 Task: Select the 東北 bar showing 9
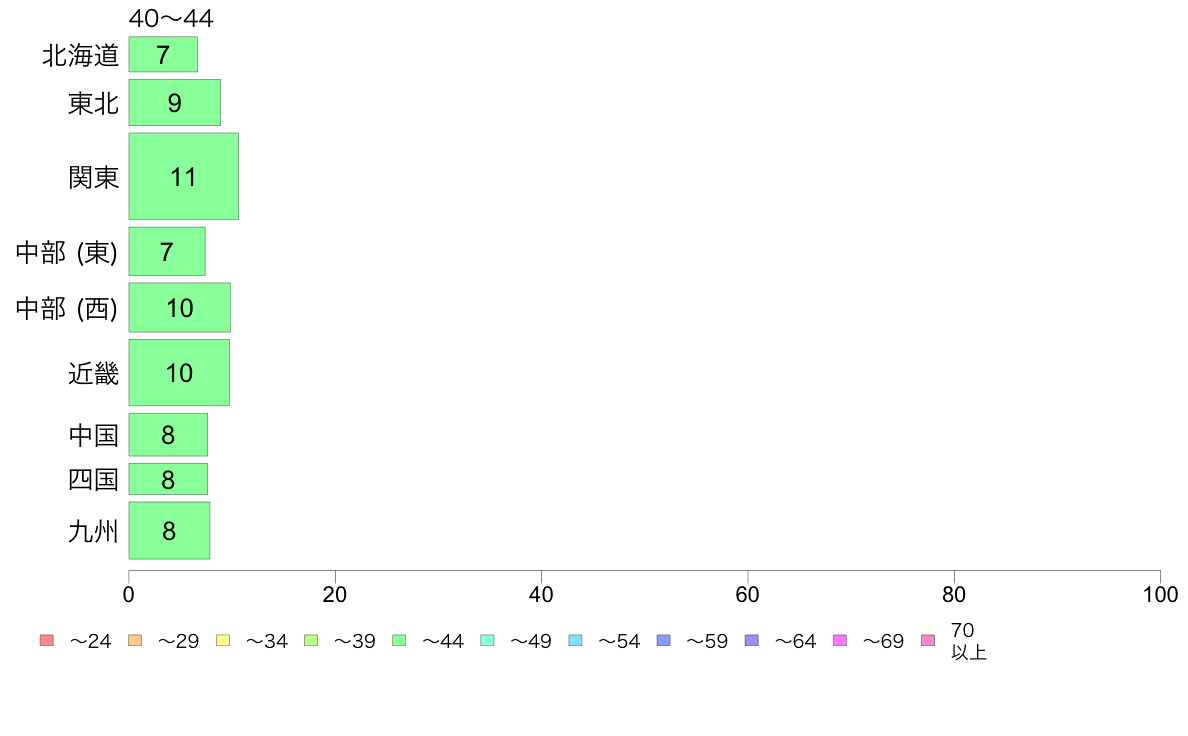tap(174, 102)
